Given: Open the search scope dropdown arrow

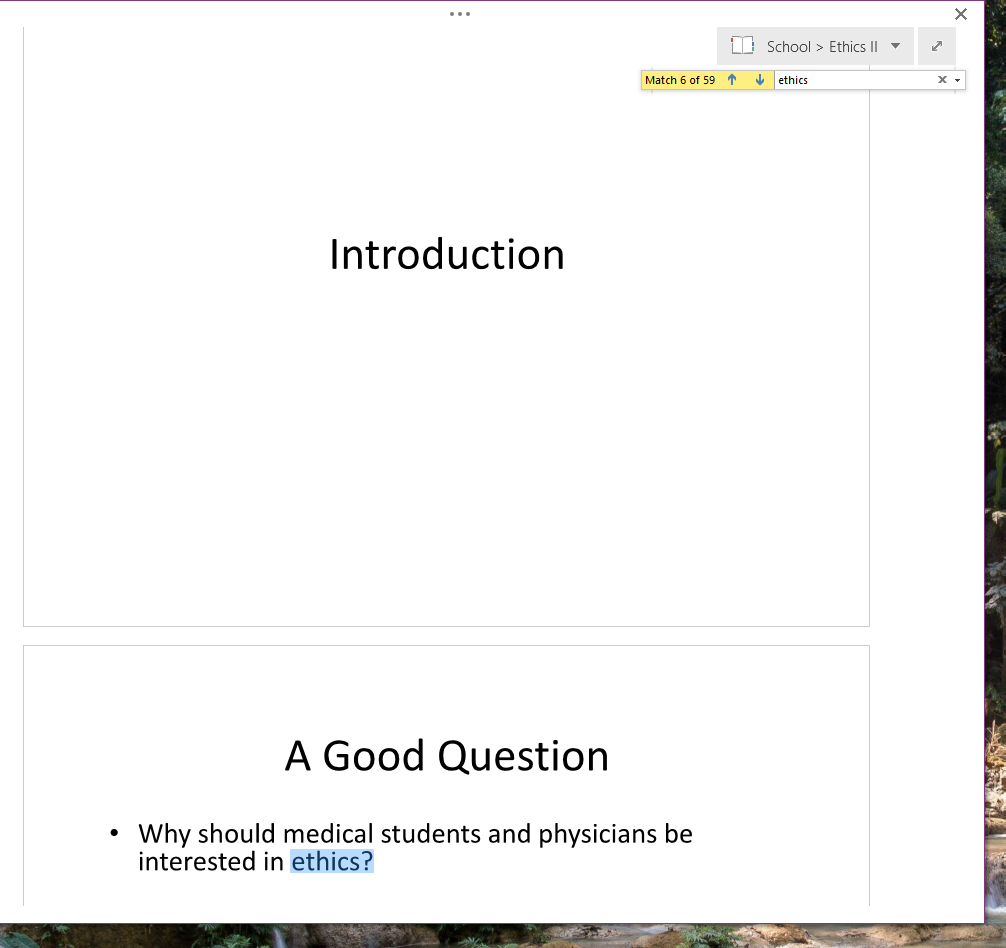Looking at the screenshot, I should [957, 80].
